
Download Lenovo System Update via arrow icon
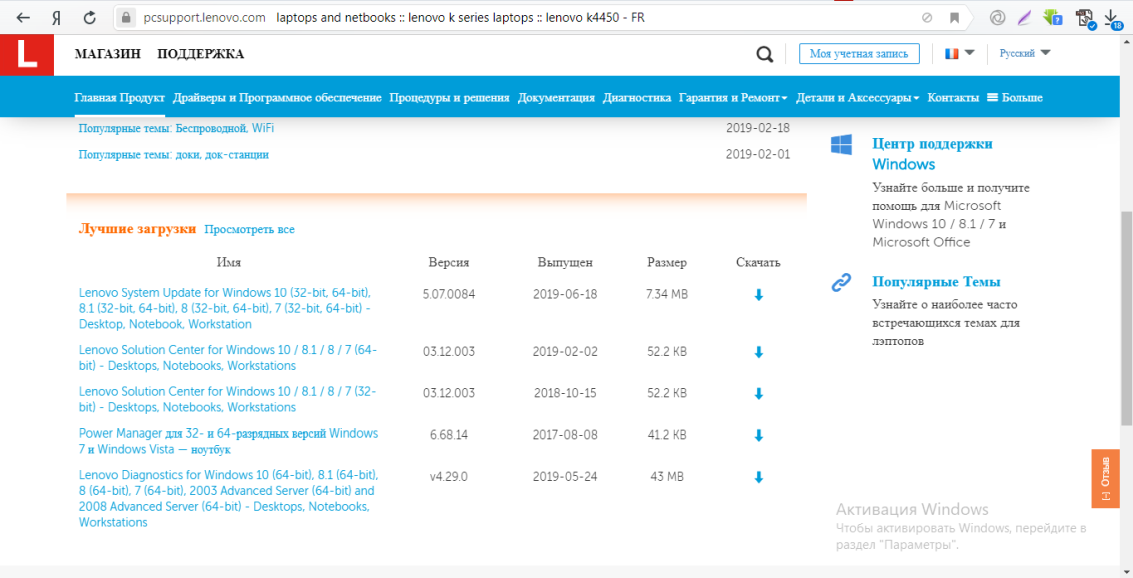pyautogui.click(x=759, y=295)
